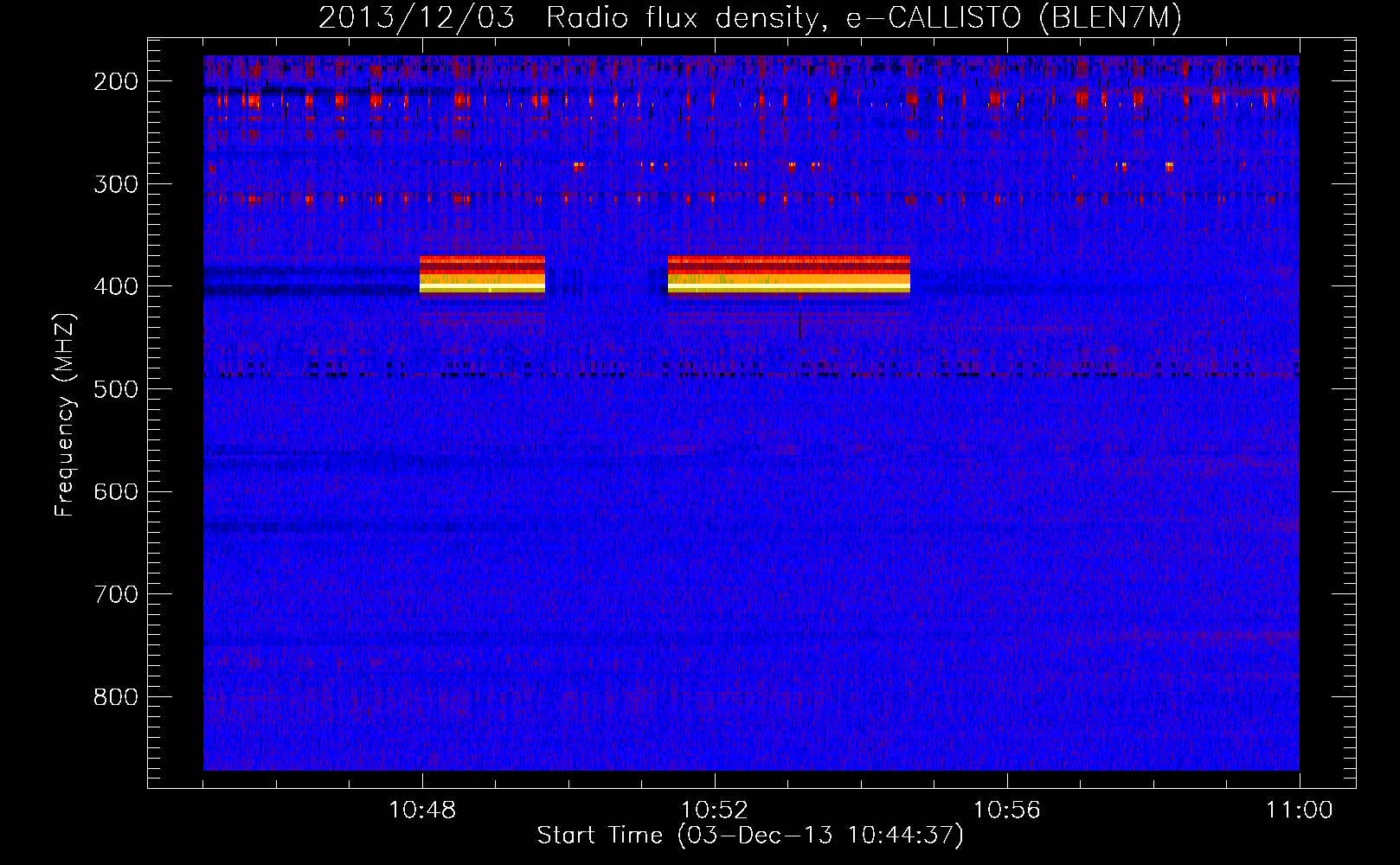This screenshot has width=1400, height=865.
Task: Click the 'Frequency (MHZ)' axis label
Action: click(x=65, y=414)
